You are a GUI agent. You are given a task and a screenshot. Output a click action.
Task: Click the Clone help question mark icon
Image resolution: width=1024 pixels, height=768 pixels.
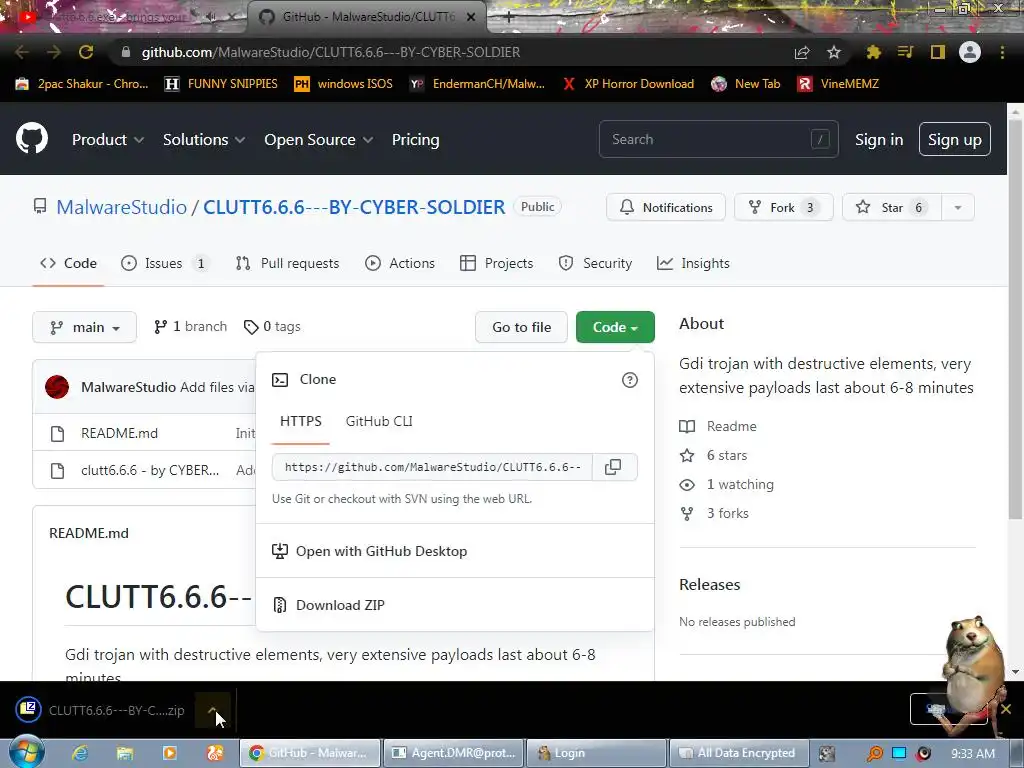click(630, 380)
